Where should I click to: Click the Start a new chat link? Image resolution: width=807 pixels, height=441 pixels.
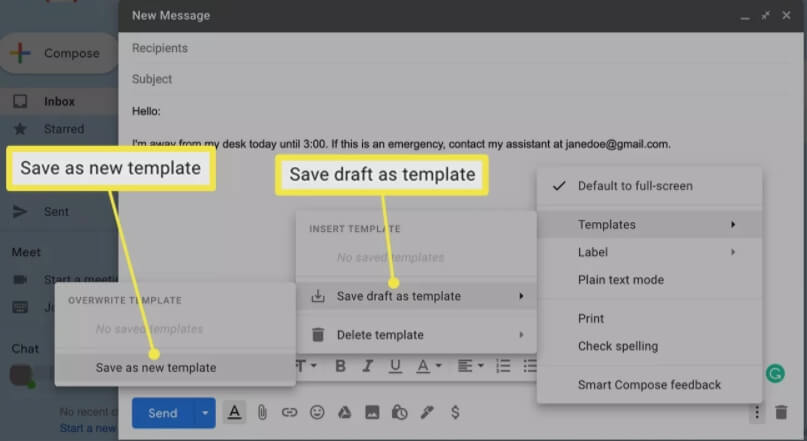tap(88, 428)
